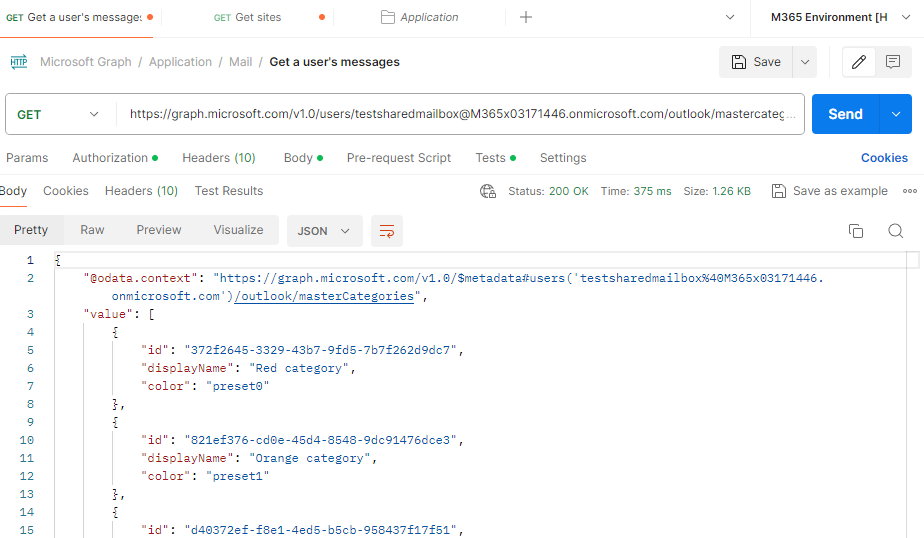
Task: Open the response Cookies tab
Action: [x=66, y=191]
